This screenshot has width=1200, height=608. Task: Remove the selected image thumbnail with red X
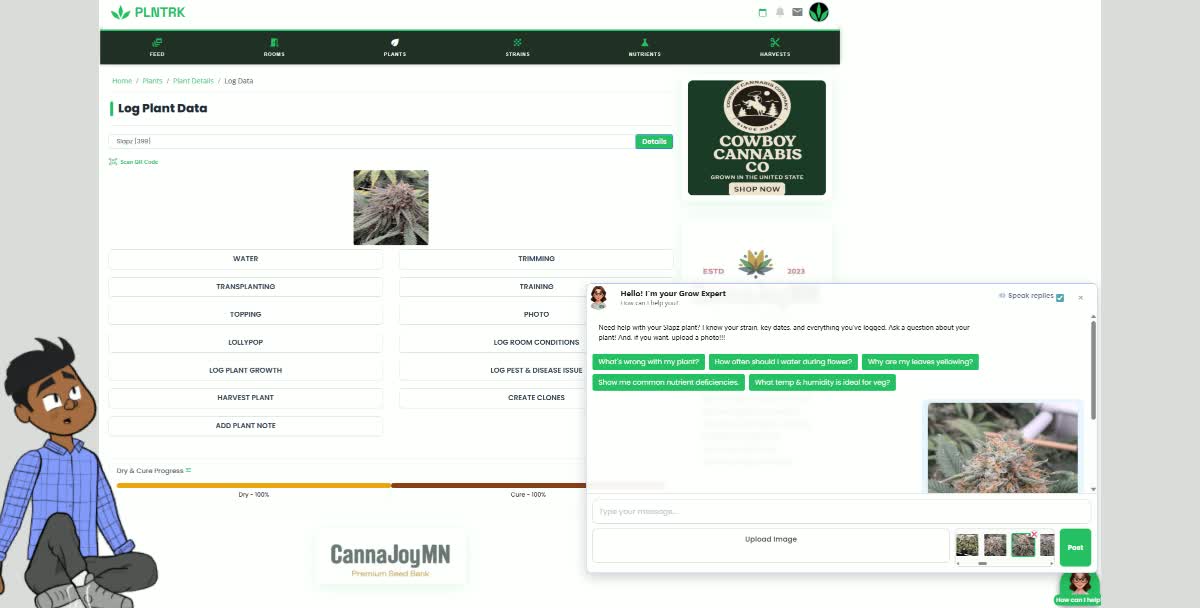1034,534
